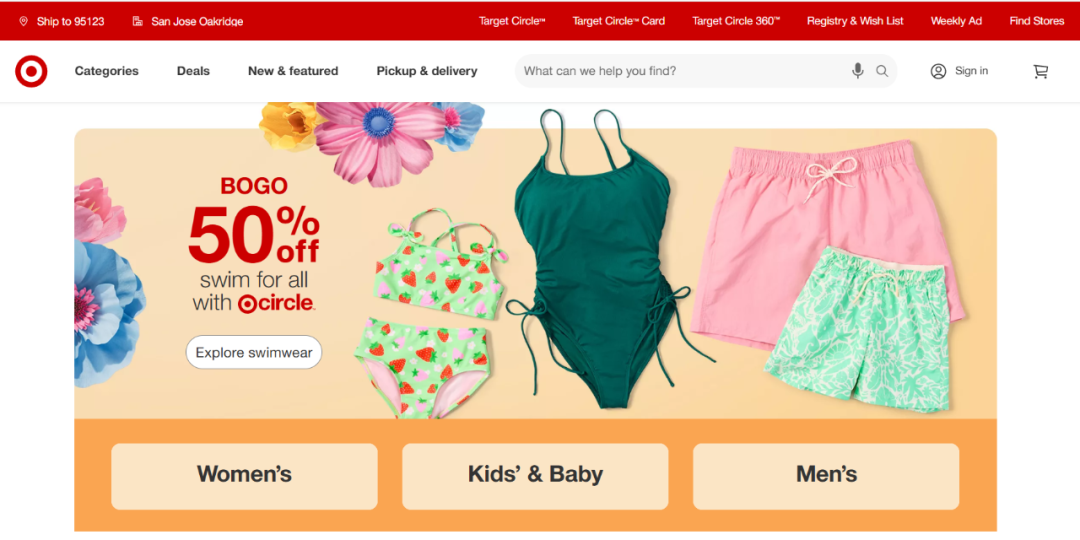Click the account profile icon
This screenshot has height=540, width=1080.
(x=938, y=71)
